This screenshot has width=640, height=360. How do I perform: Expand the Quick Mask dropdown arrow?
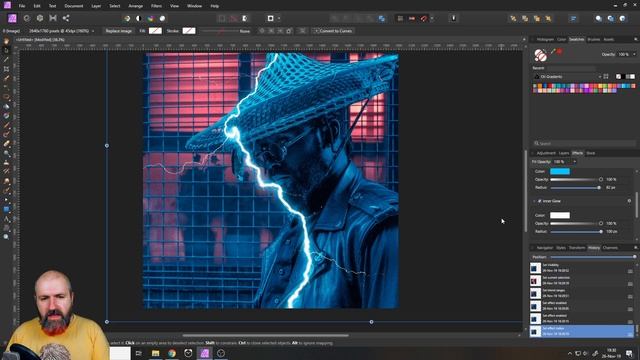279,18
